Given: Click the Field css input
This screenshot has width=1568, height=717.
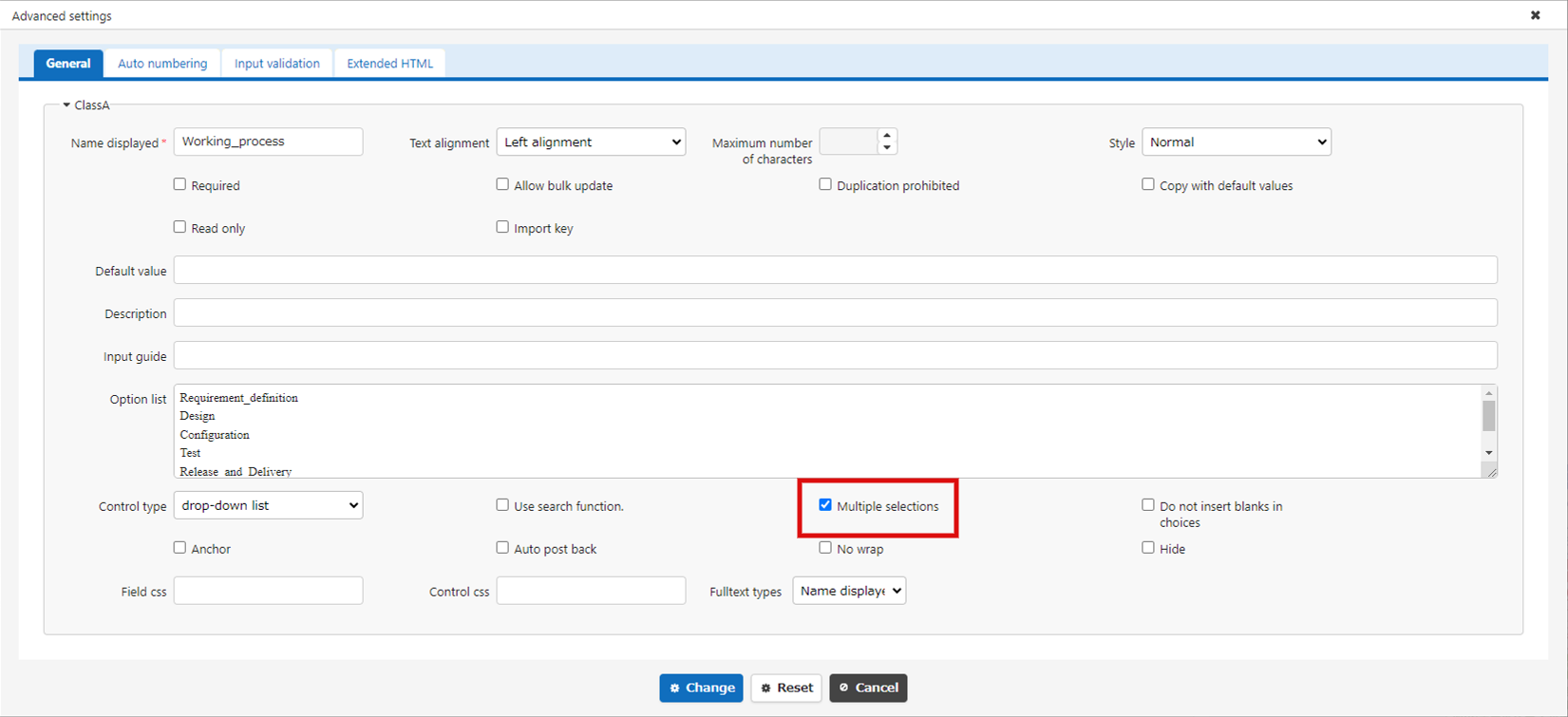Looking at the screenshot, I should [x=268, y=591].
